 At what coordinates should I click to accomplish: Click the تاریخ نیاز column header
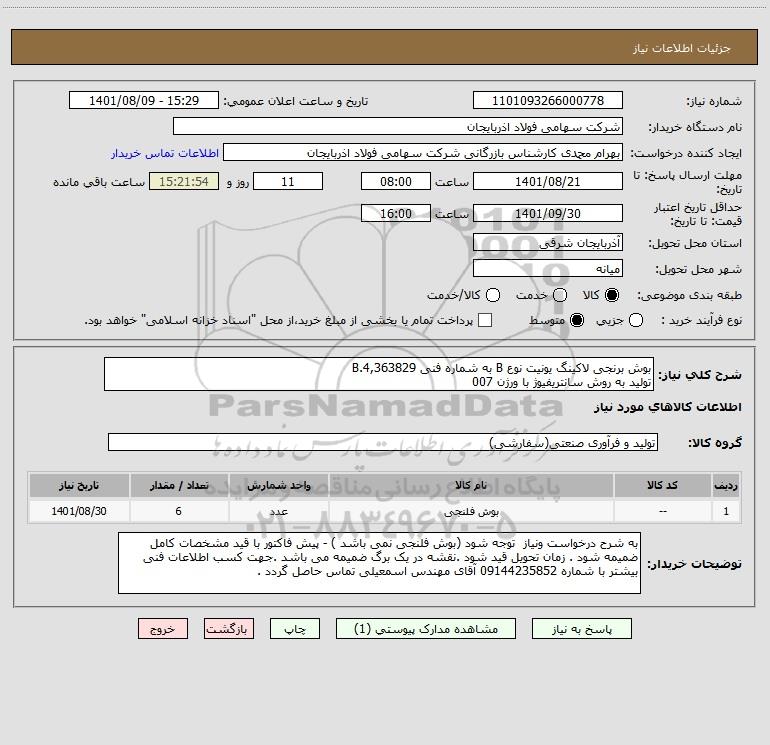[79, 485]
